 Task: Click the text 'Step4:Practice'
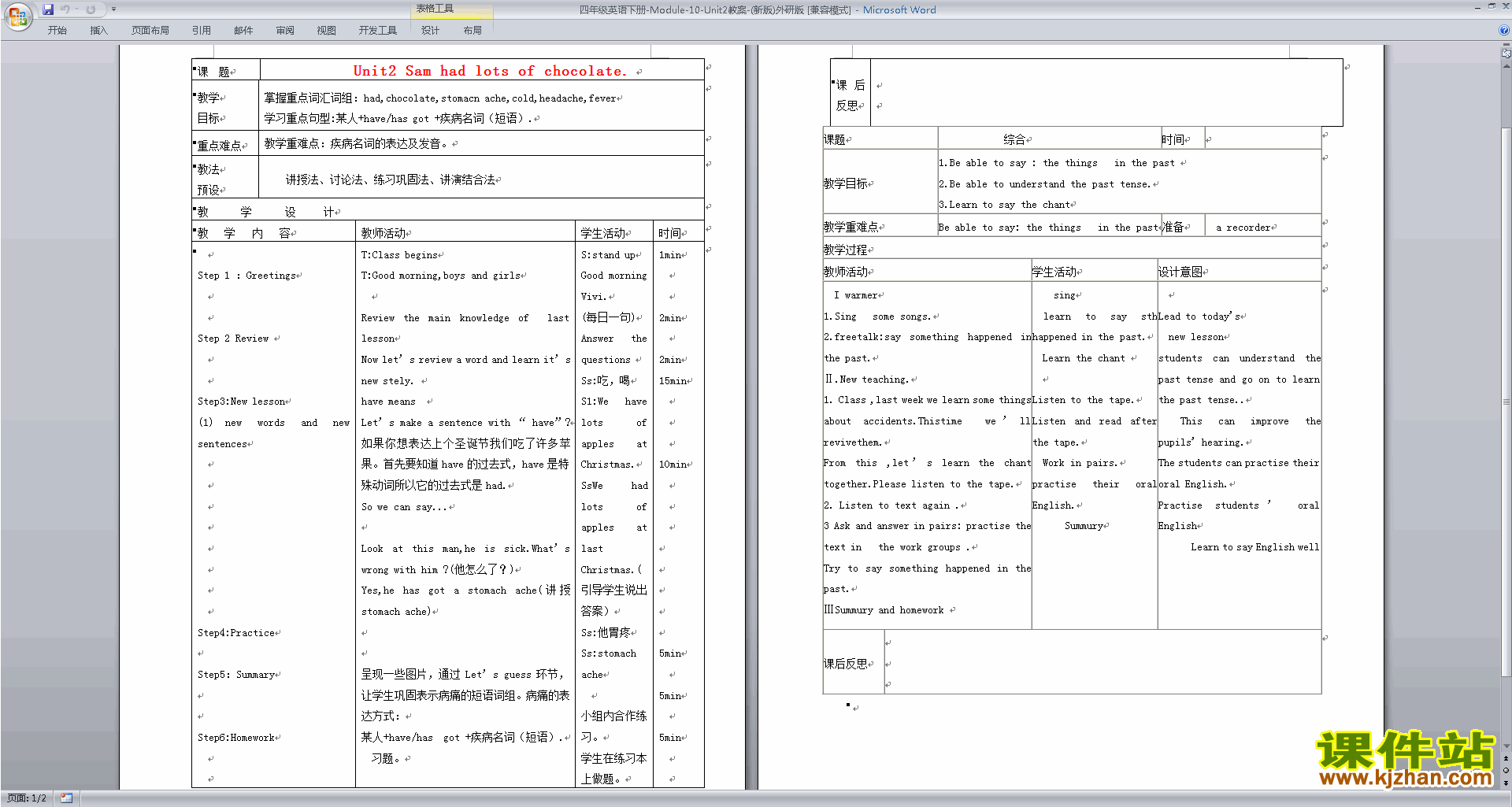coord(236,633)
